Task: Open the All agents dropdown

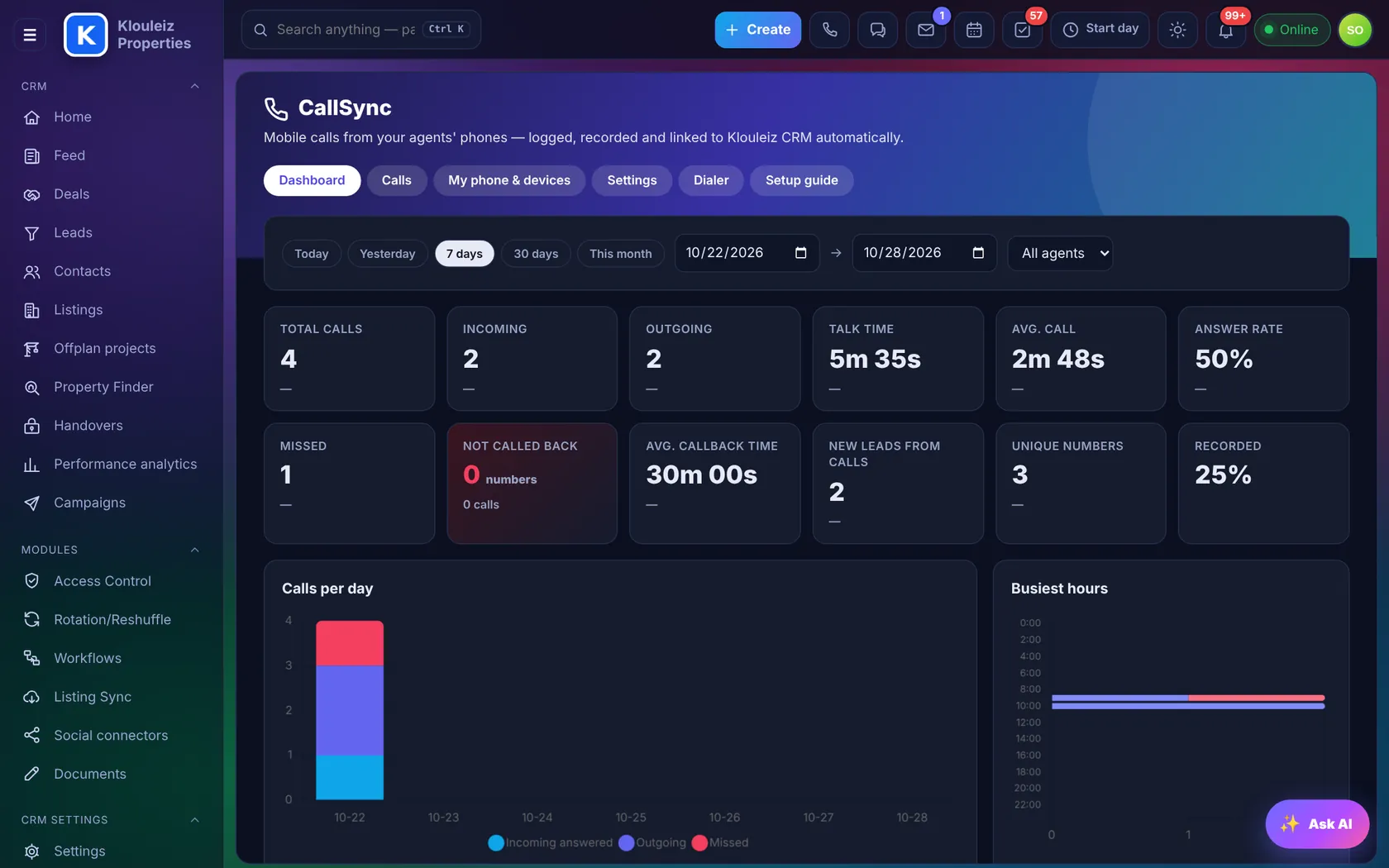Action: point(1060,253)
